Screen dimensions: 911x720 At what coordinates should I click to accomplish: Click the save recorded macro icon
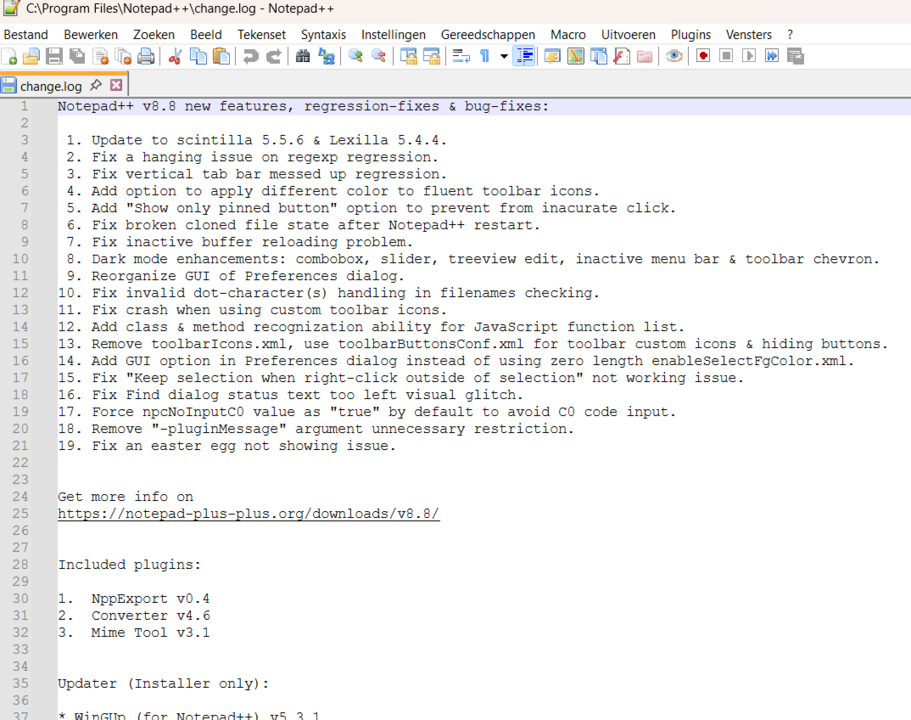(x=795, y=56)
